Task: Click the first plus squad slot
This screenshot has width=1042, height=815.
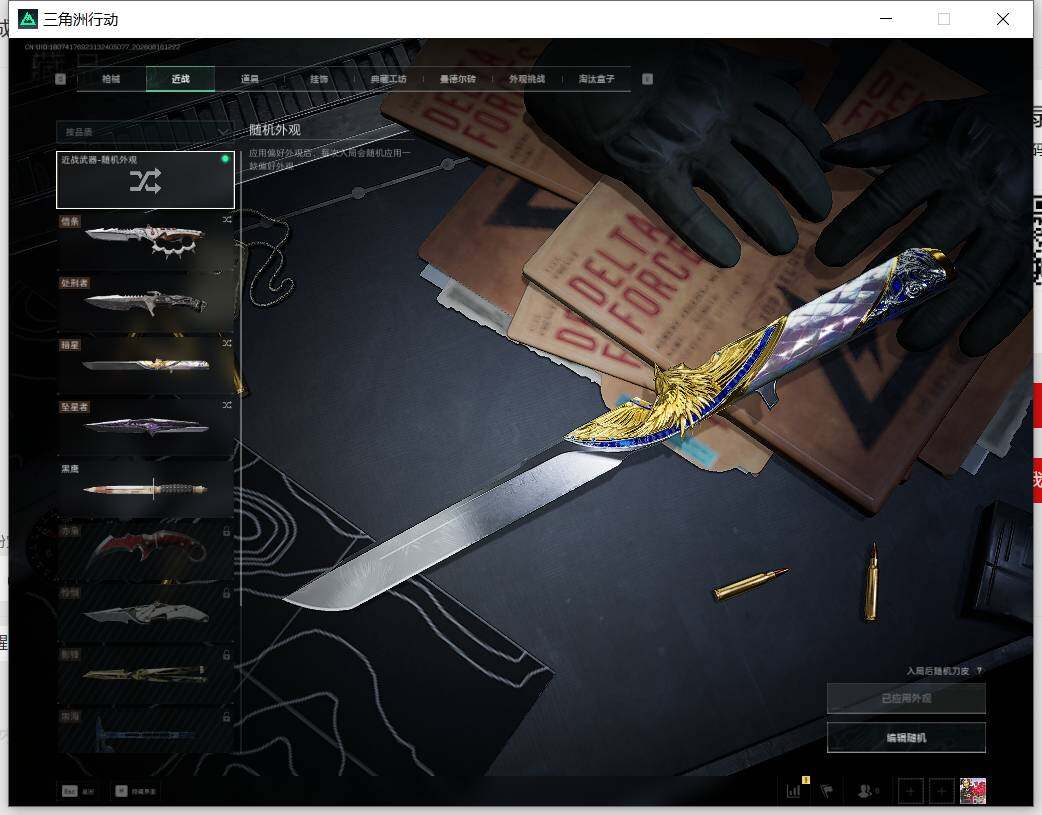Action: pyautogui.click(x=910, y=791)
